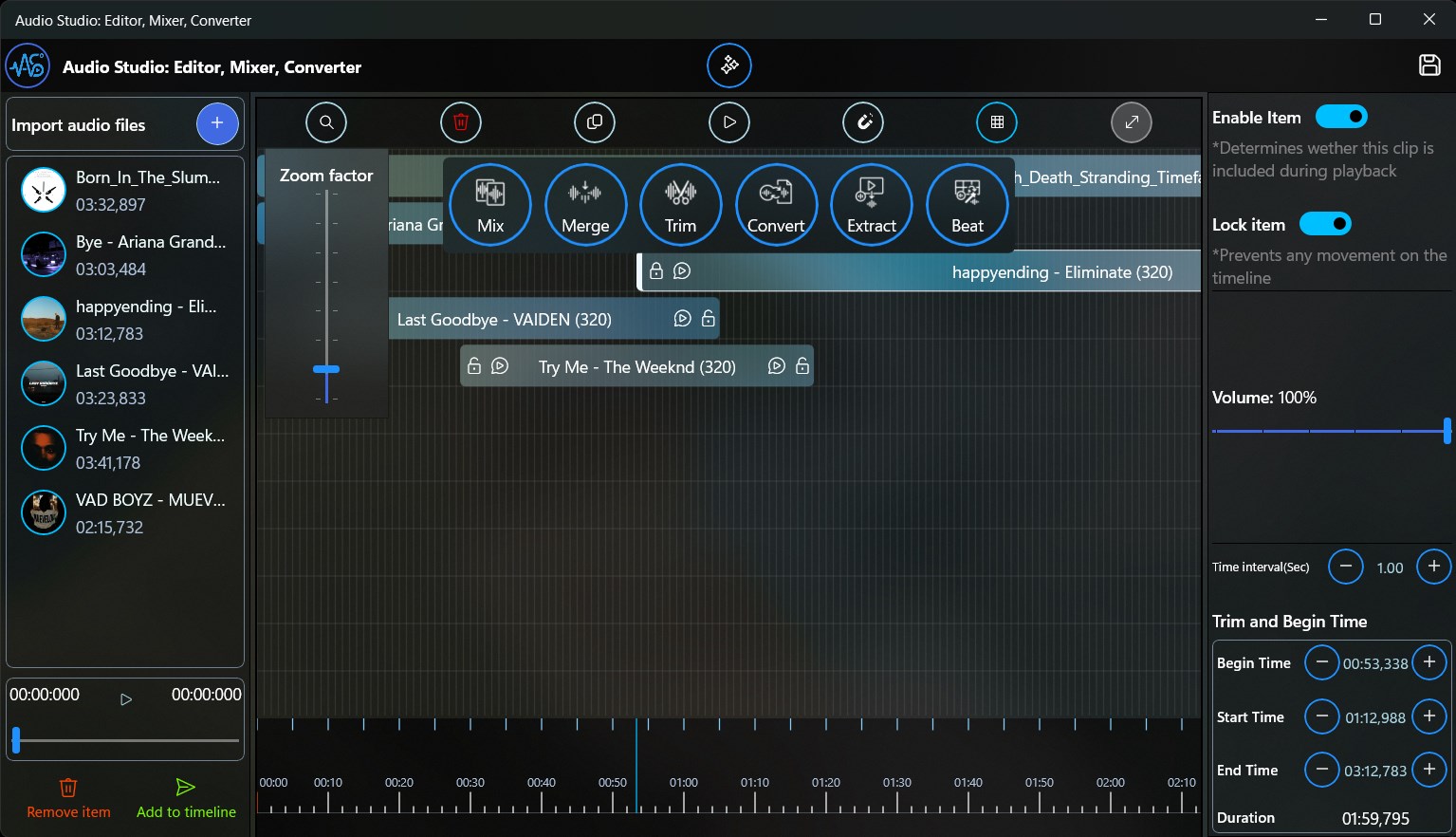
Task: Open the Convert tool
Action: [776, 204]
